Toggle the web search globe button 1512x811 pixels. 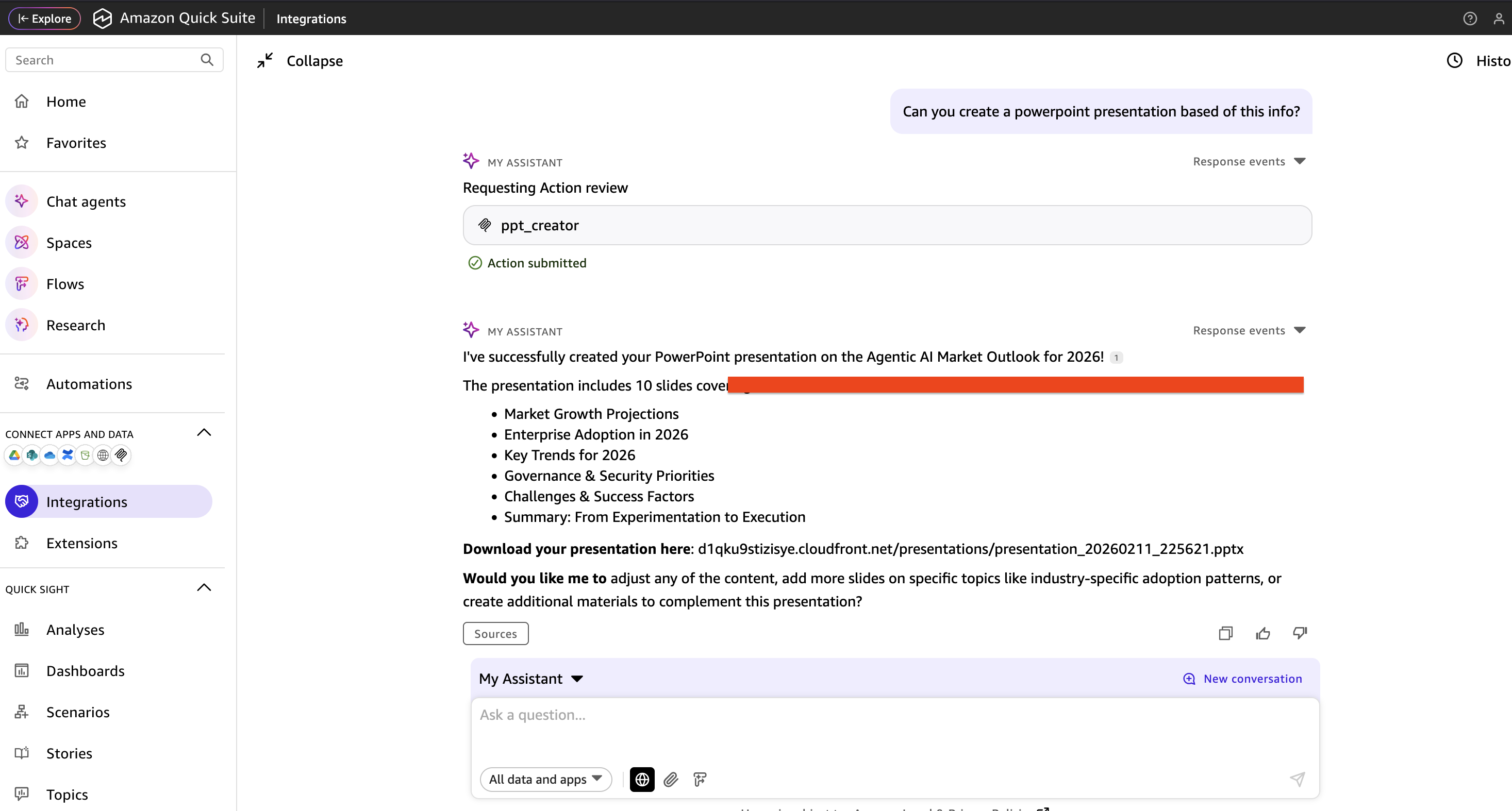[x=641, y=779]
